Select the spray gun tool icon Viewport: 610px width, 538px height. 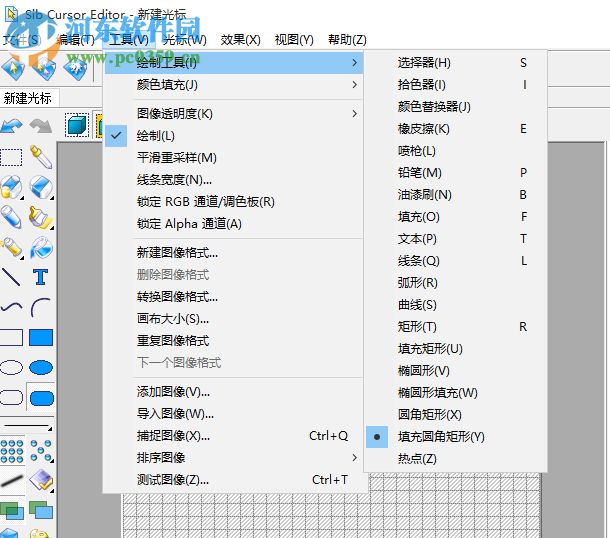point(11,247)
